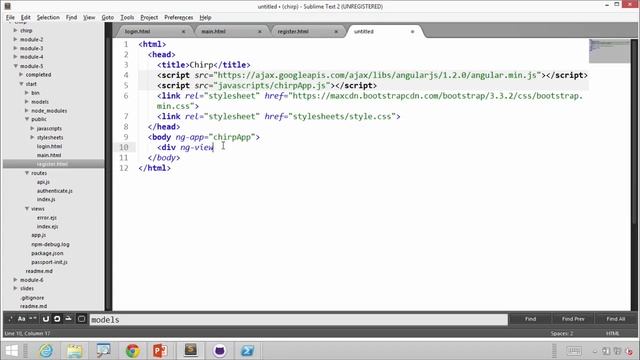This screenshot has width=640, height=360.
Task: Open passport-init.js in the sidebar
Action: [x=49, y=262]
